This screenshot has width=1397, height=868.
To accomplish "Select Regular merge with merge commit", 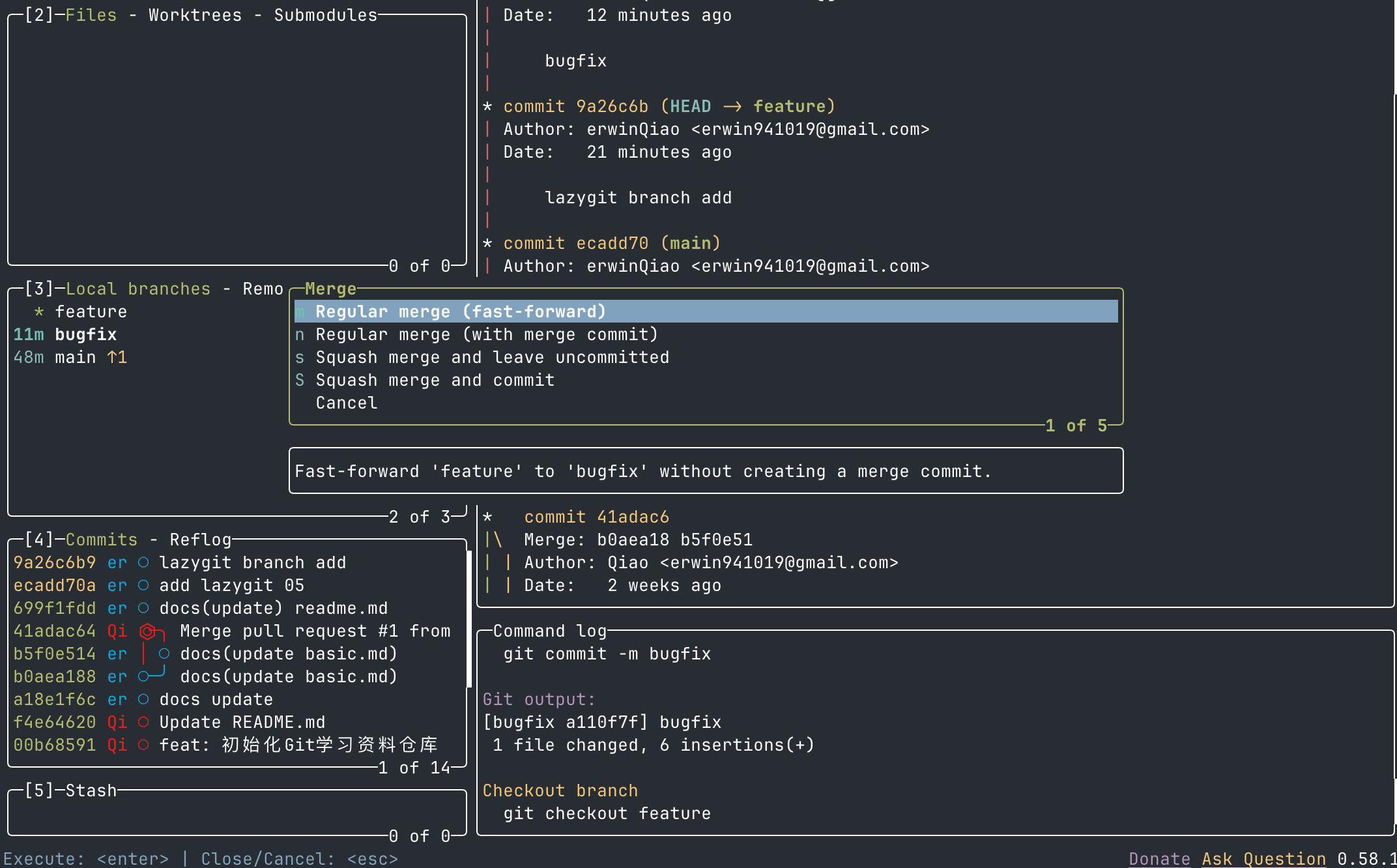I will point(486,334).
